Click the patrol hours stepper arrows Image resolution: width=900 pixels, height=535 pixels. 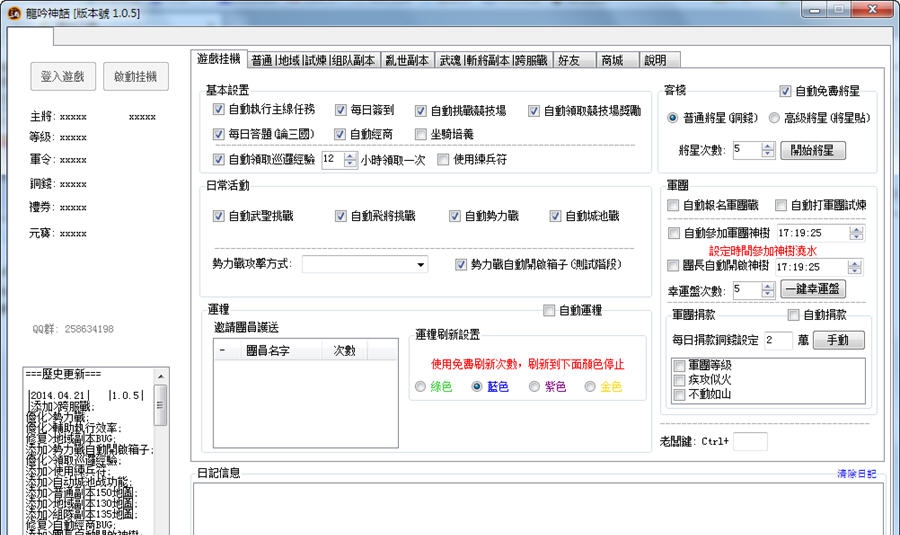(x=350, y=160)
